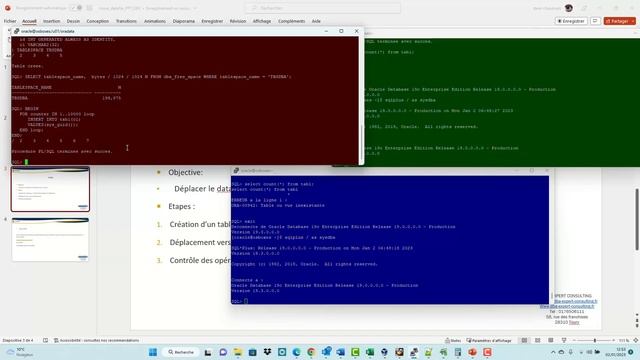The width and height of the screenshot is (640, 360).
Task: Click the Tours link in the address
Action: click(x=574, y=322)
